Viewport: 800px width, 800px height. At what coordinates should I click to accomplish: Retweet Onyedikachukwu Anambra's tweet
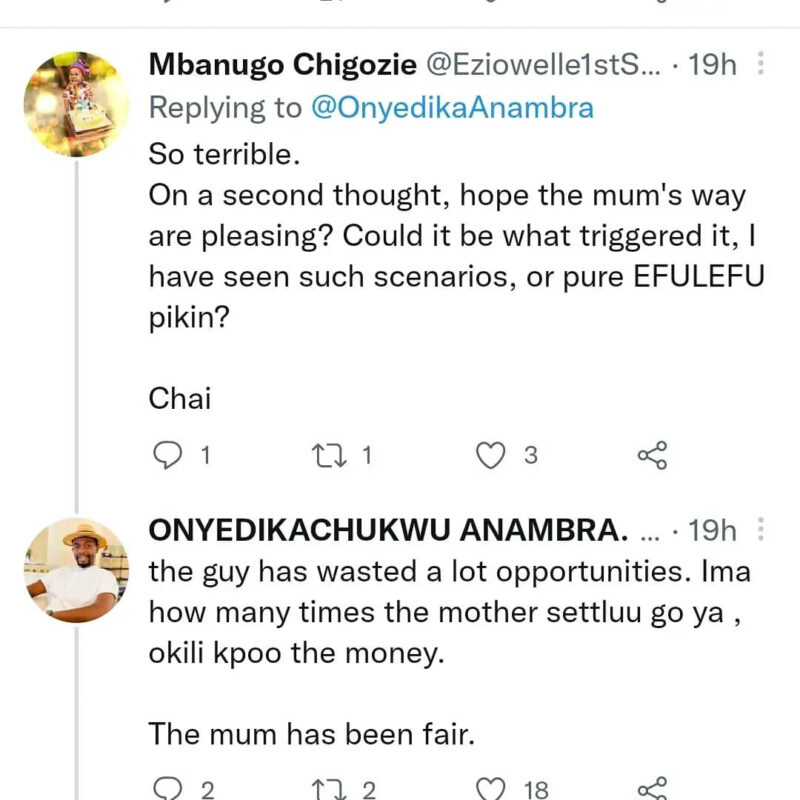click(x=328, y=790)
